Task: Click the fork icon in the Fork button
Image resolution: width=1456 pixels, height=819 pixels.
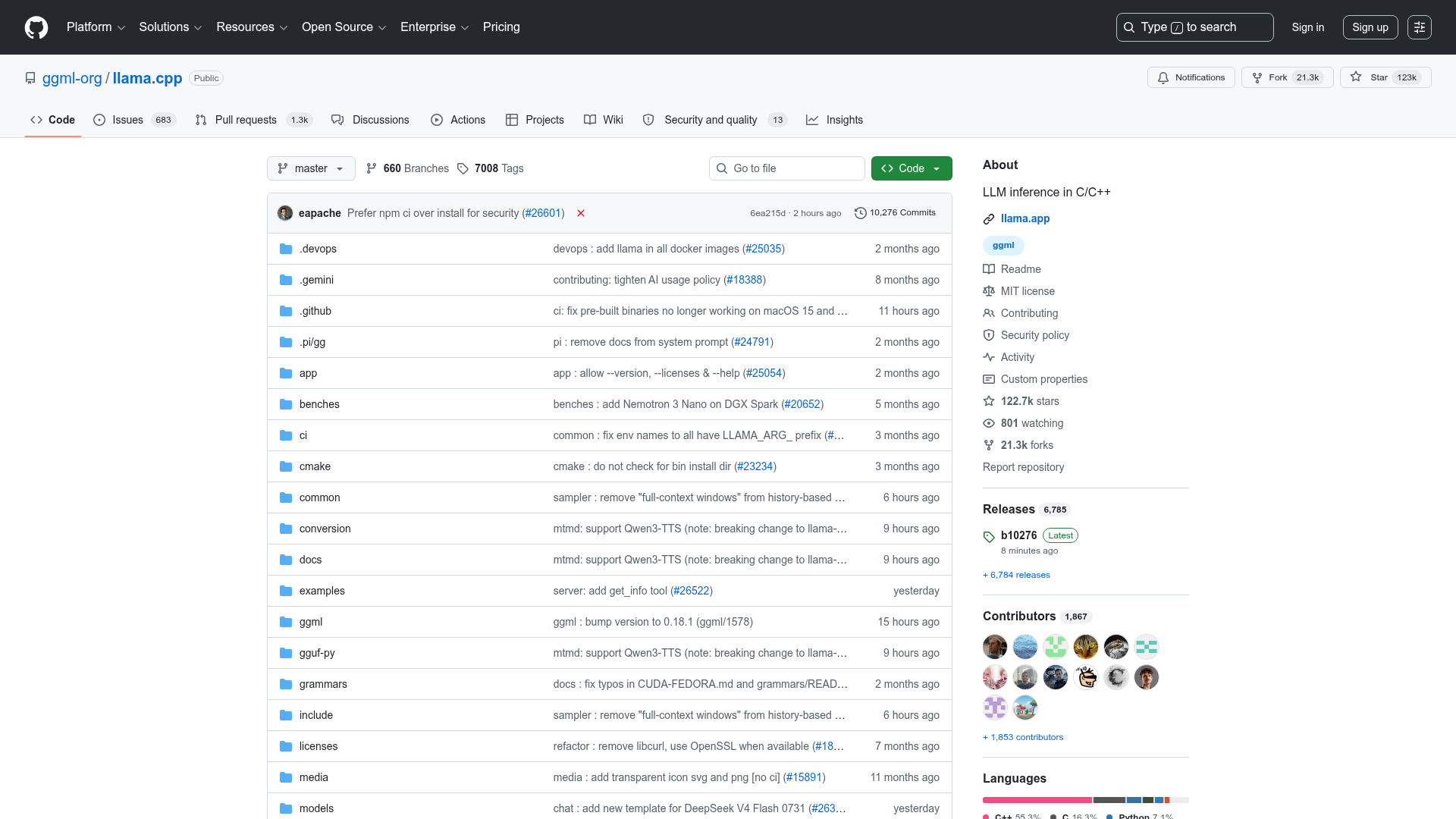Action: pyautogui.click(x=1257, y=77)
